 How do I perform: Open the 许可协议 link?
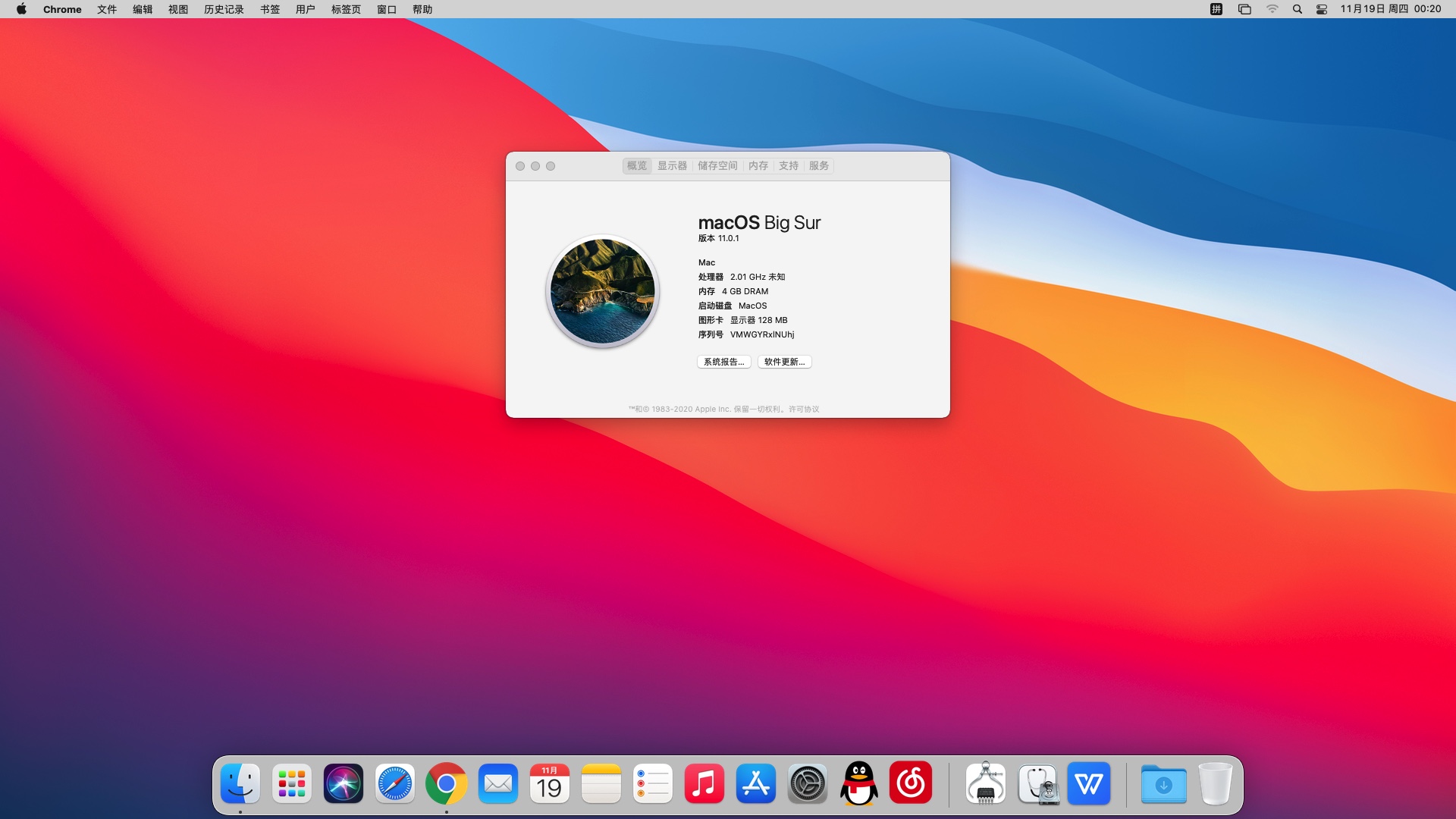804,409
